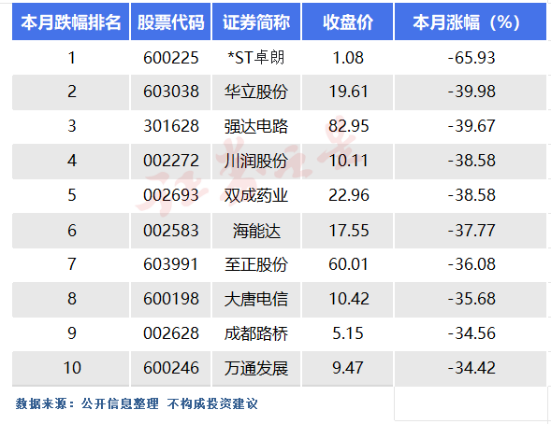551x425 pixels.
Task: Select 川润股份 name cell
Action: 256,161
